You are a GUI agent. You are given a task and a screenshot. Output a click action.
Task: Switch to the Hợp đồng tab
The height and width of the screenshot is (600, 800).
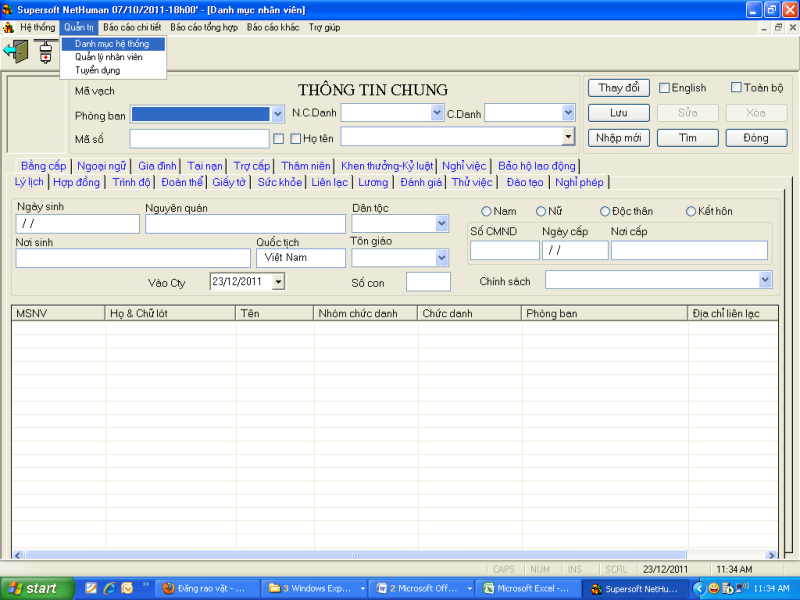tap(77, 182)
